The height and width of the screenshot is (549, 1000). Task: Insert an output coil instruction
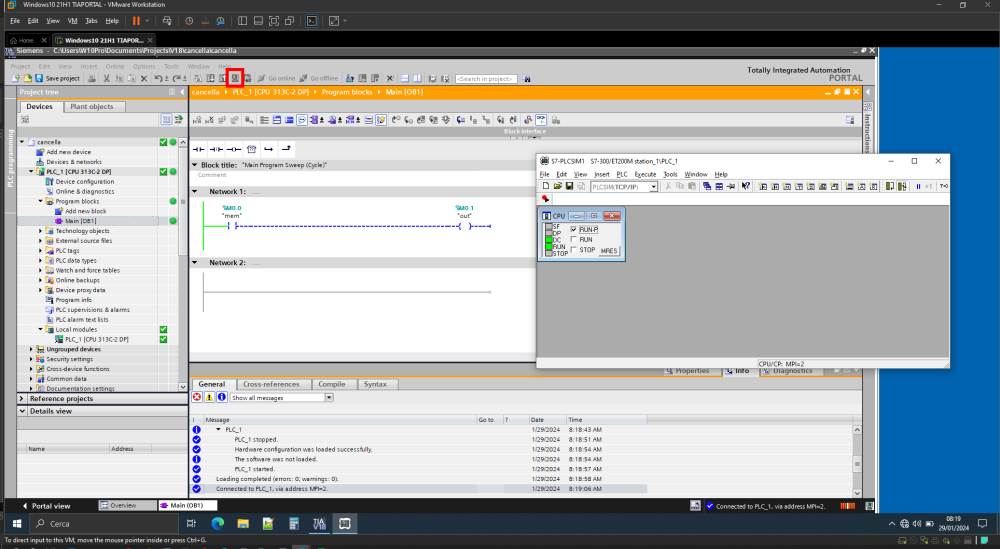coord(234,149)
